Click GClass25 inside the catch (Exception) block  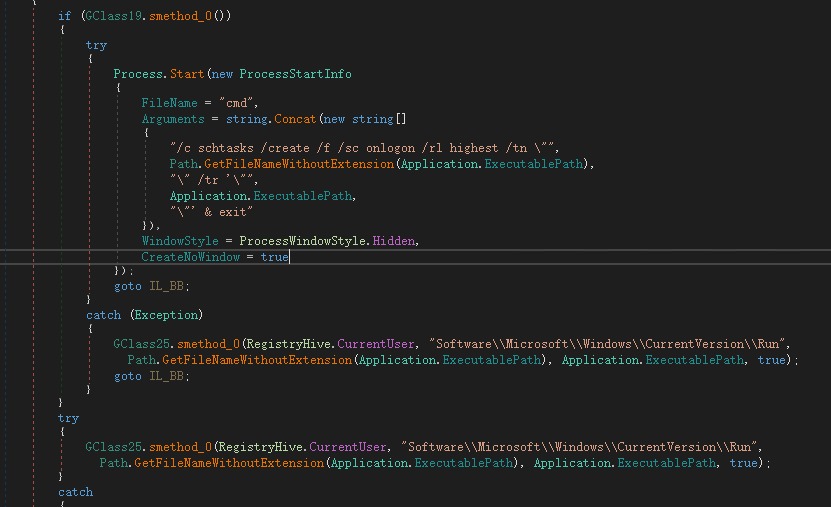142,344
